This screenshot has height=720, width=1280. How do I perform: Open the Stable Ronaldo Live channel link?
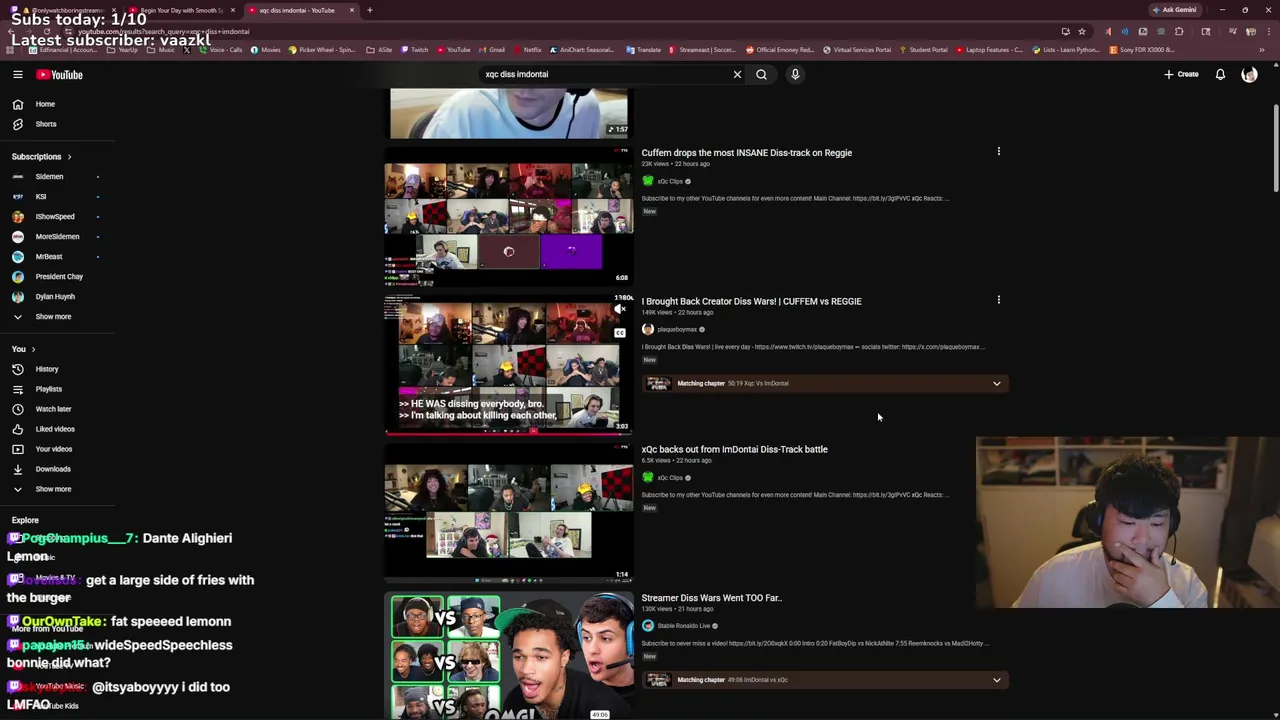pyautogui.click(x=684, y=626)
